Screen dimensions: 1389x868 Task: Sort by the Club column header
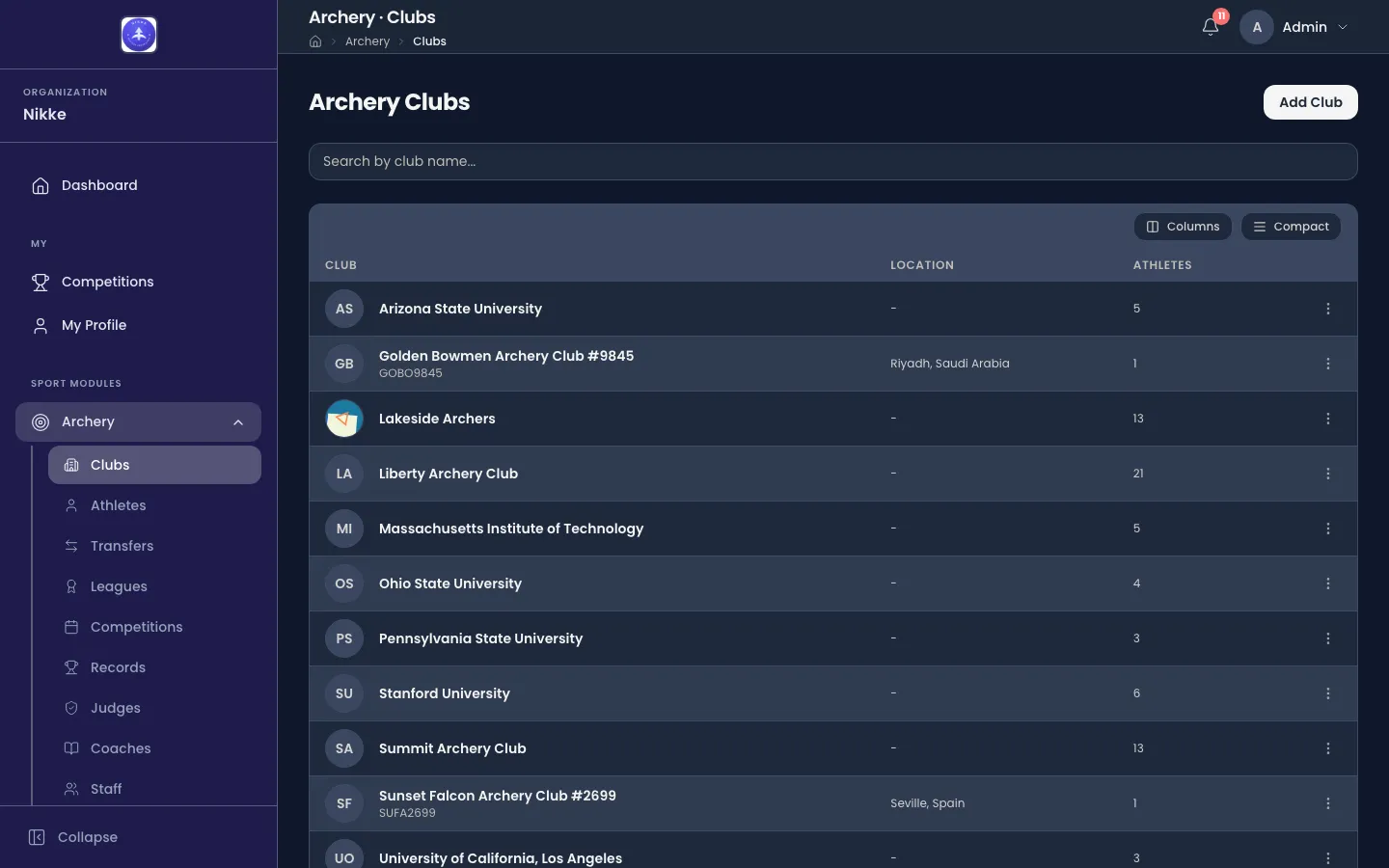340,265
